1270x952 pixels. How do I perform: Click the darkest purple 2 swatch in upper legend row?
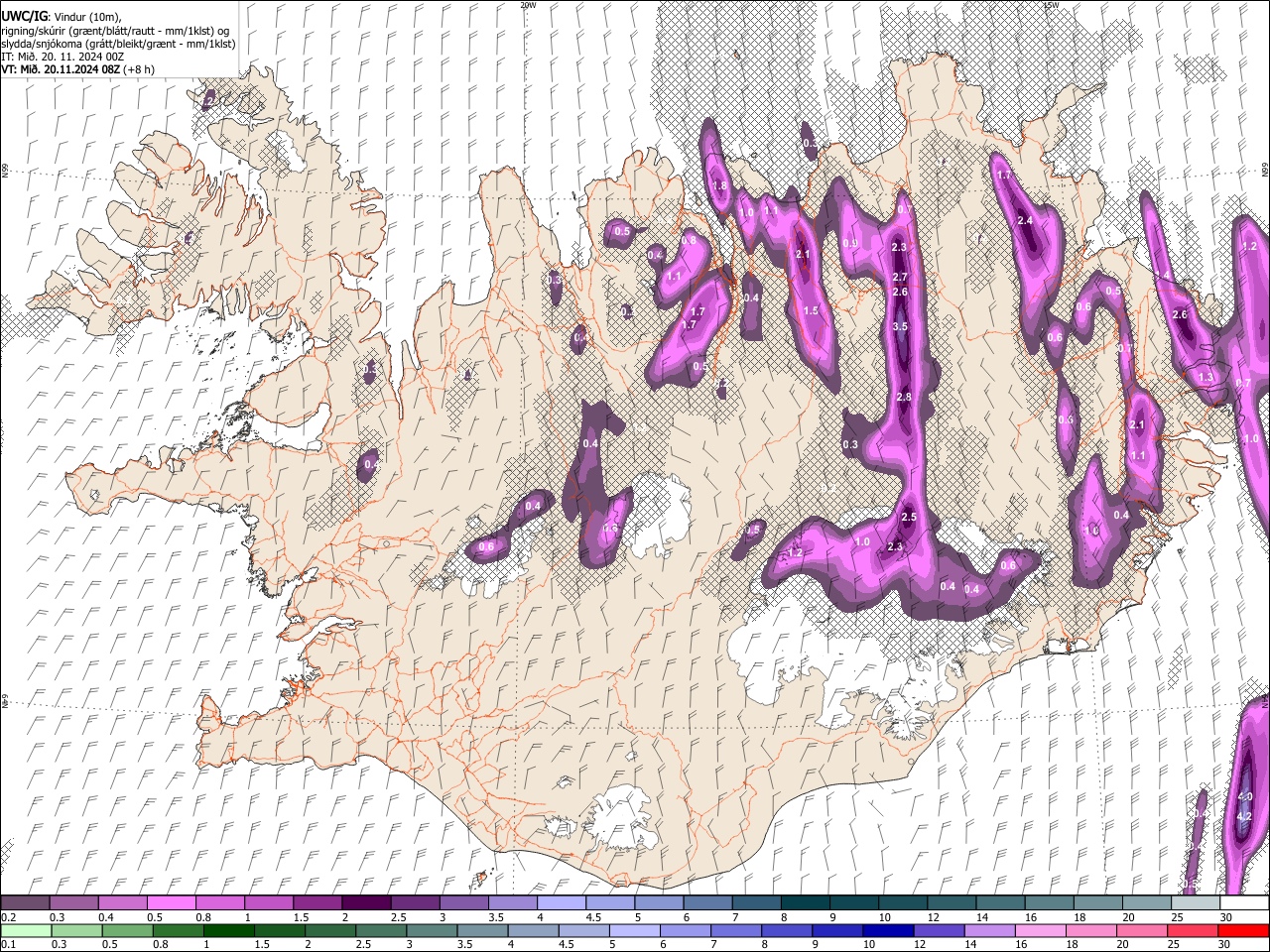365,902
